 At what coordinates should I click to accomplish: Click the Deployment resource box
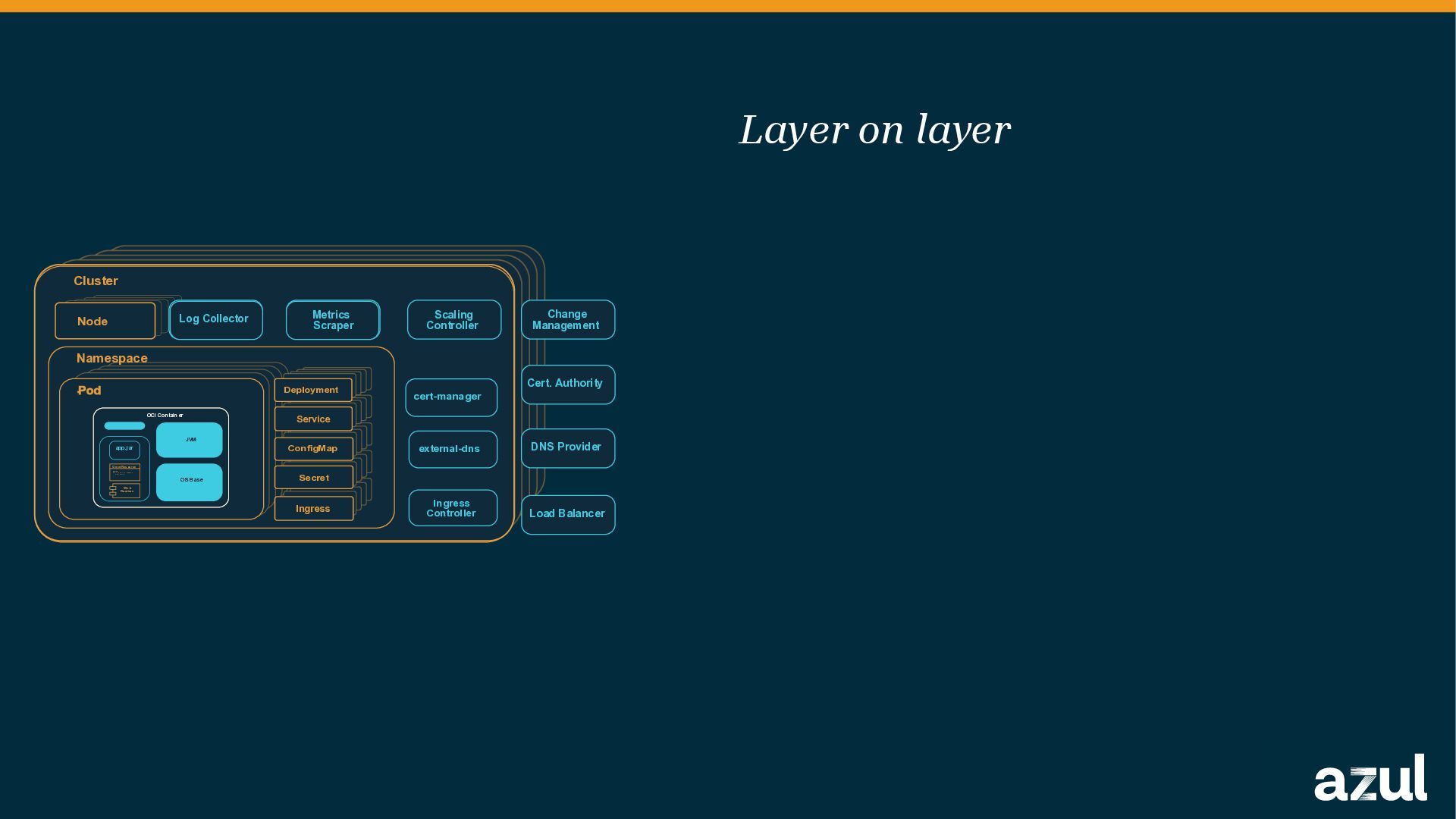[312, 390]
